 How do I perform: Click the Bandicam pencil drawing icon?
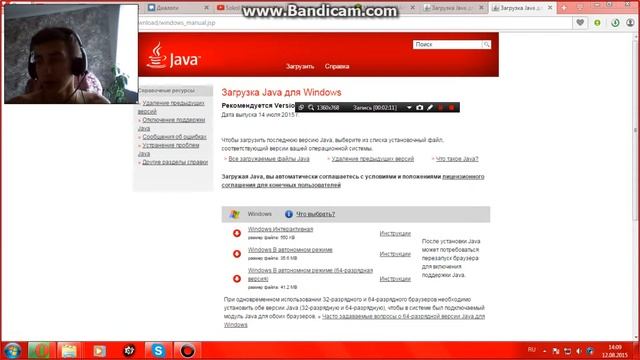430,107
